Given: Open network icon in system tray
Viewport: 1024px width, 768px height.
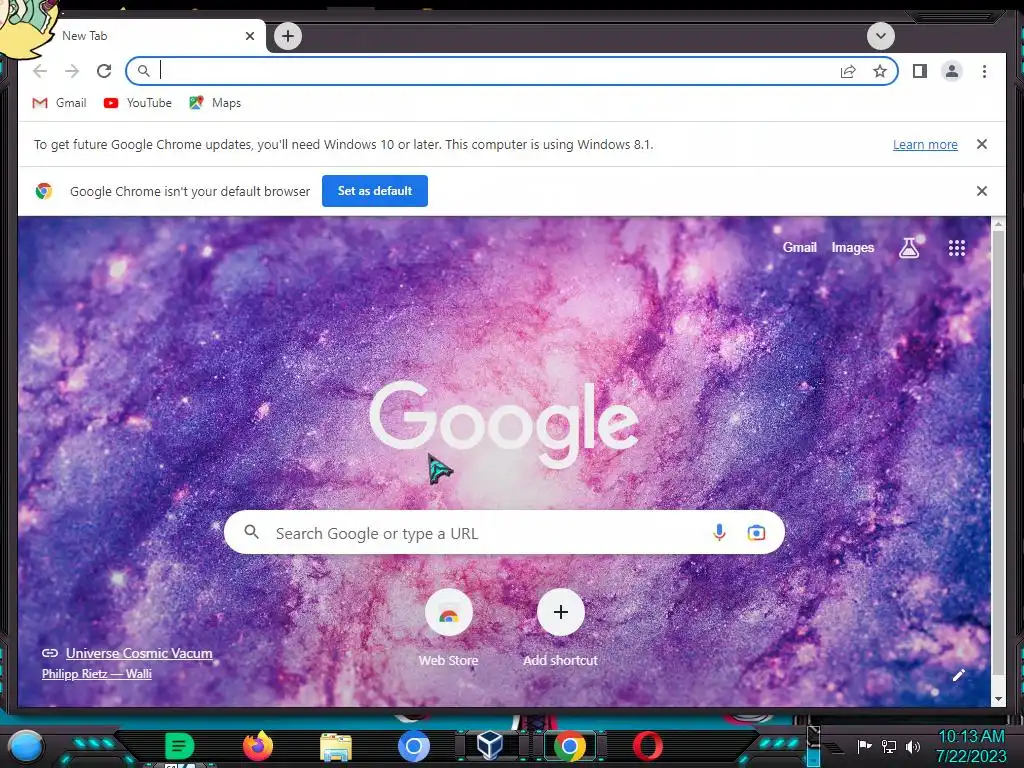Looking at the screenshot, I should pyautogui.click(x=889, y=746).
